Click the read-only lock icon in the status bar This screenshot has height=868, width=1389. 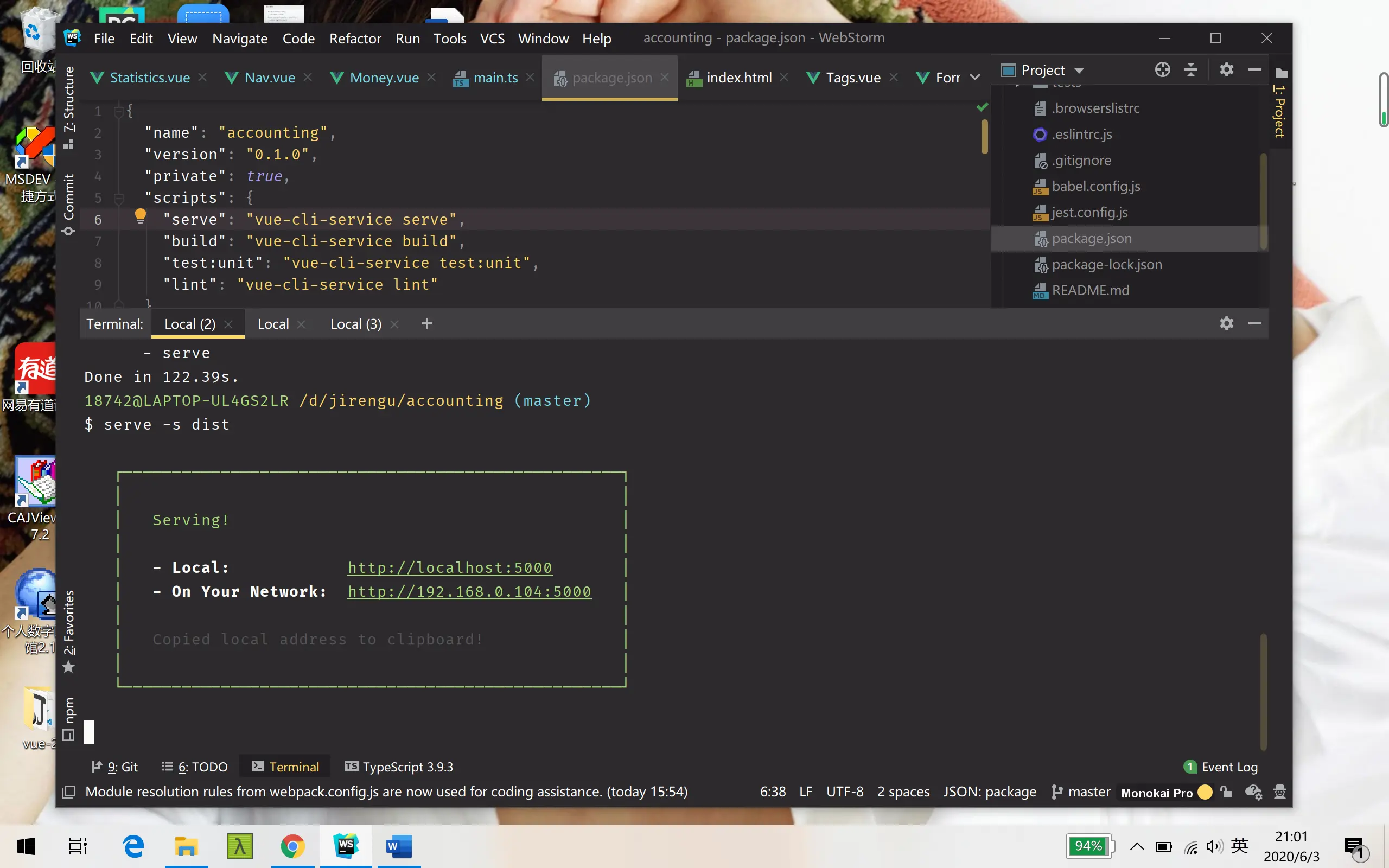tap(1227, 792)
